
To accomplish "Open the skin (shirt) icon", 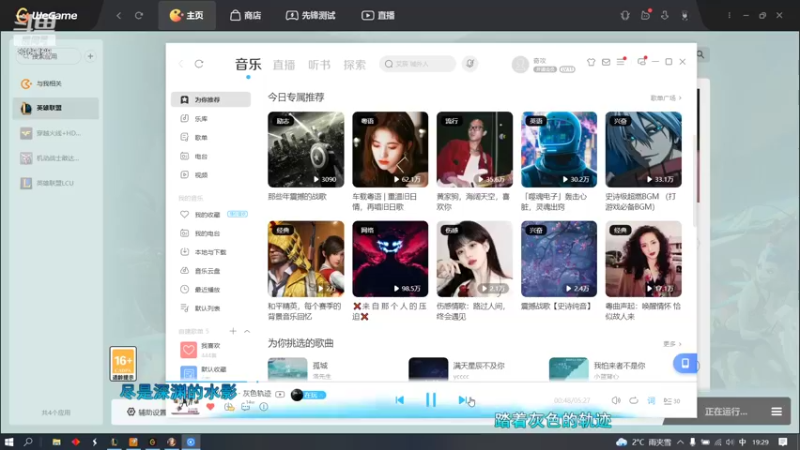I will (591, 62).
